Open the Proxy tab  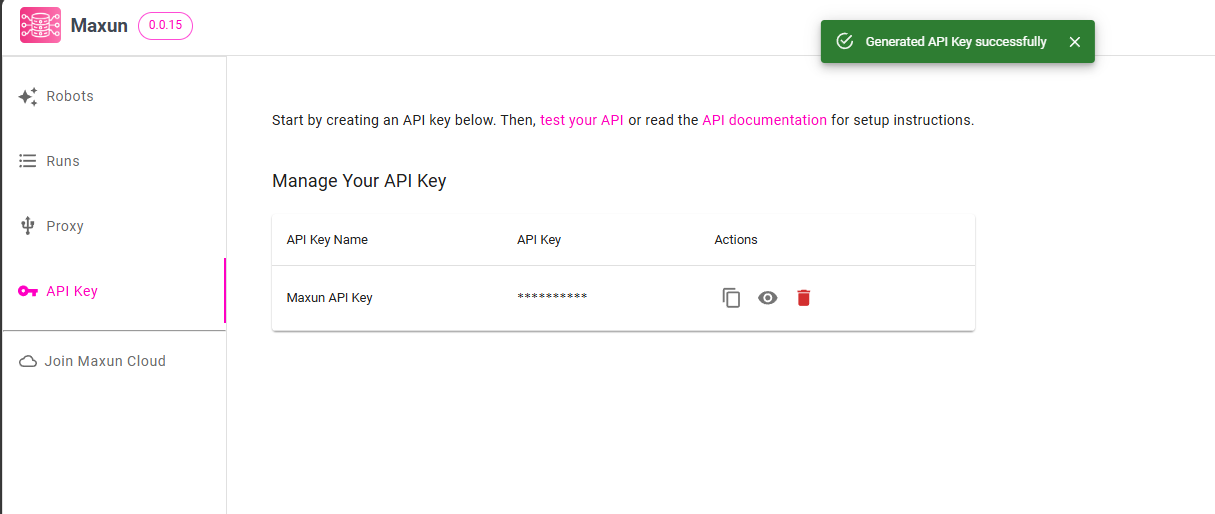(114, 226)
